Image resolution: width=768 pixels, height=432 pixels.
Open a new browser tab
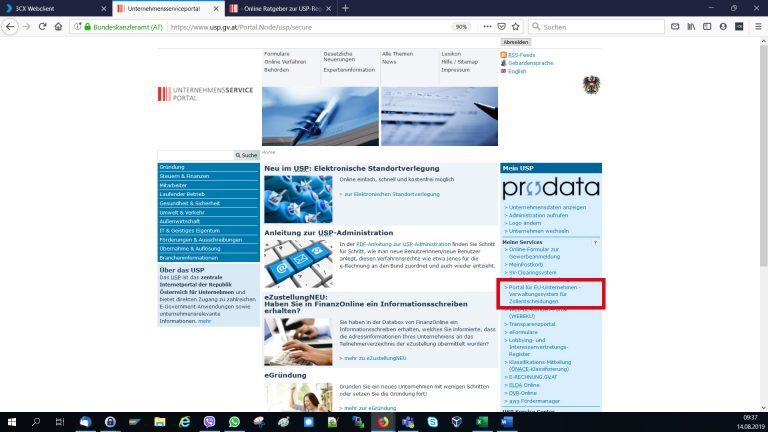click(x=345, y=8)
